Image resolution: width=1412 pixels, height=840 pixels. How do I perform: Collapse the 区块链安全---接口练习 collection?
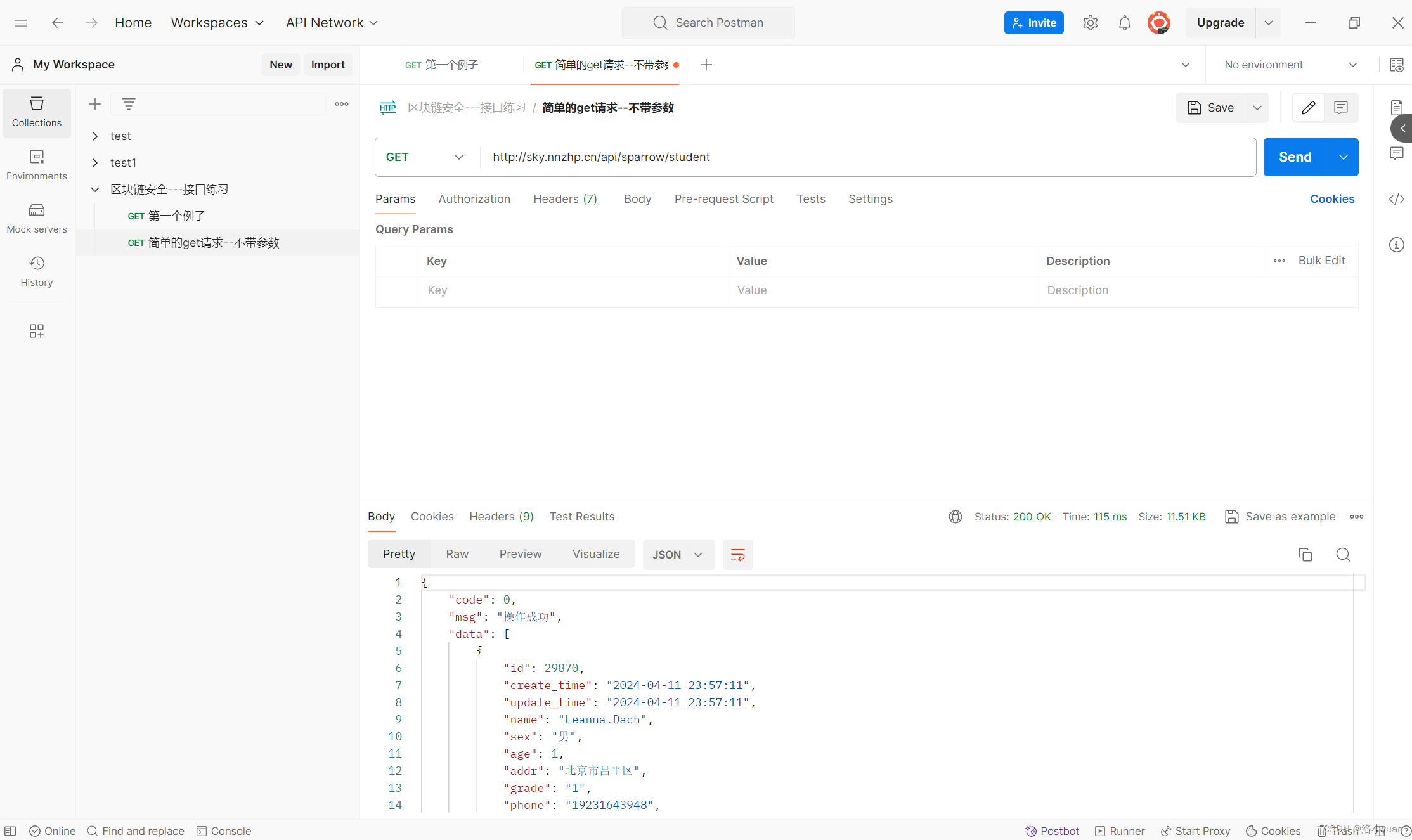point(95,190)
